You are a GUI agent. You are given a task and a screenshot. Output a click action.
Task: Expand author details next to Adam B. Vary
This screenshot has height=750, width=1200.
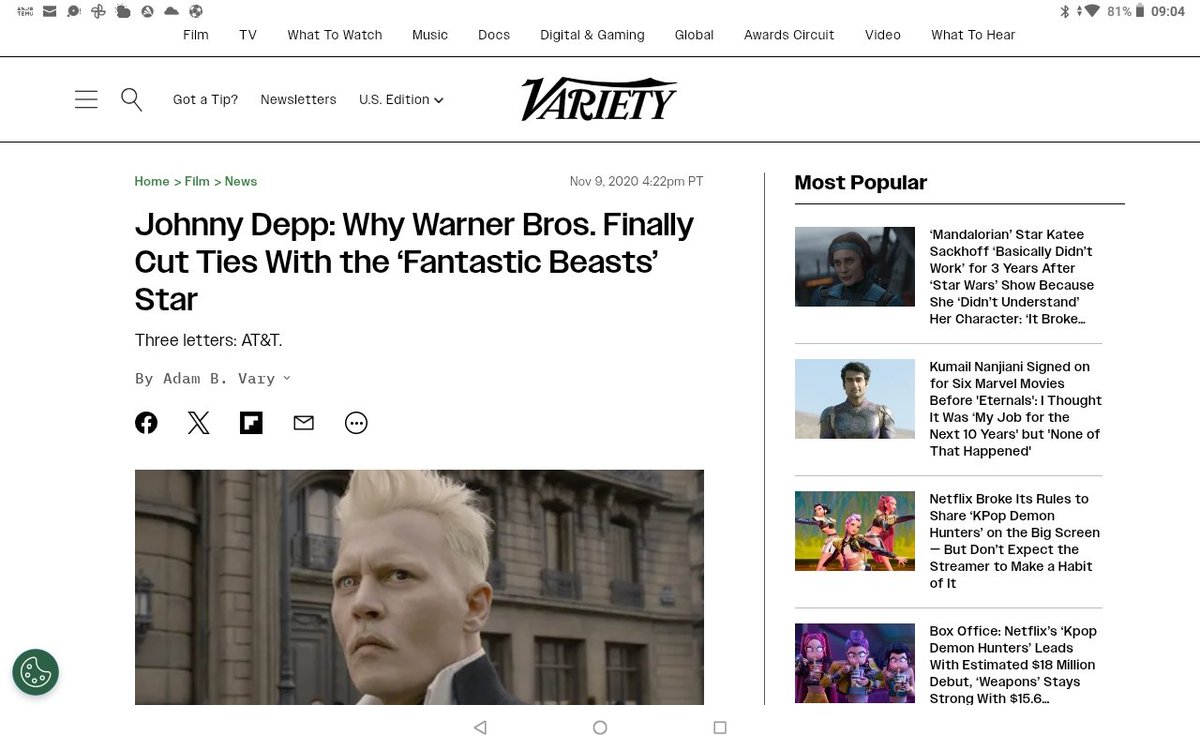[x=287, y=378]
